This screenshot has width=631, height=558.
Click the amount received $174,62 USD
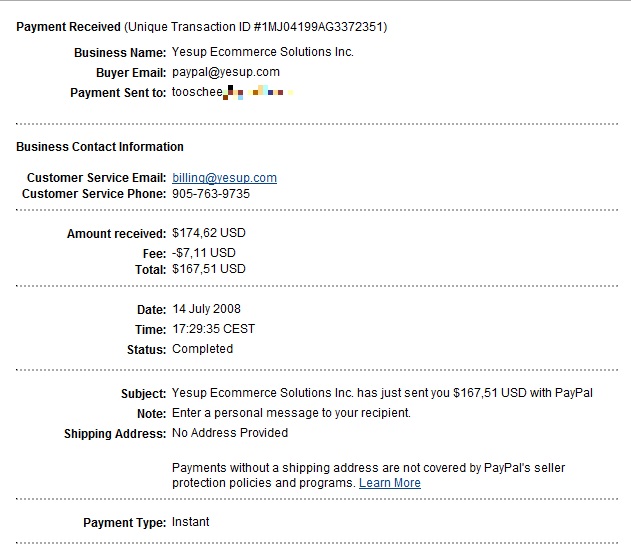click(x=209, y=233)
